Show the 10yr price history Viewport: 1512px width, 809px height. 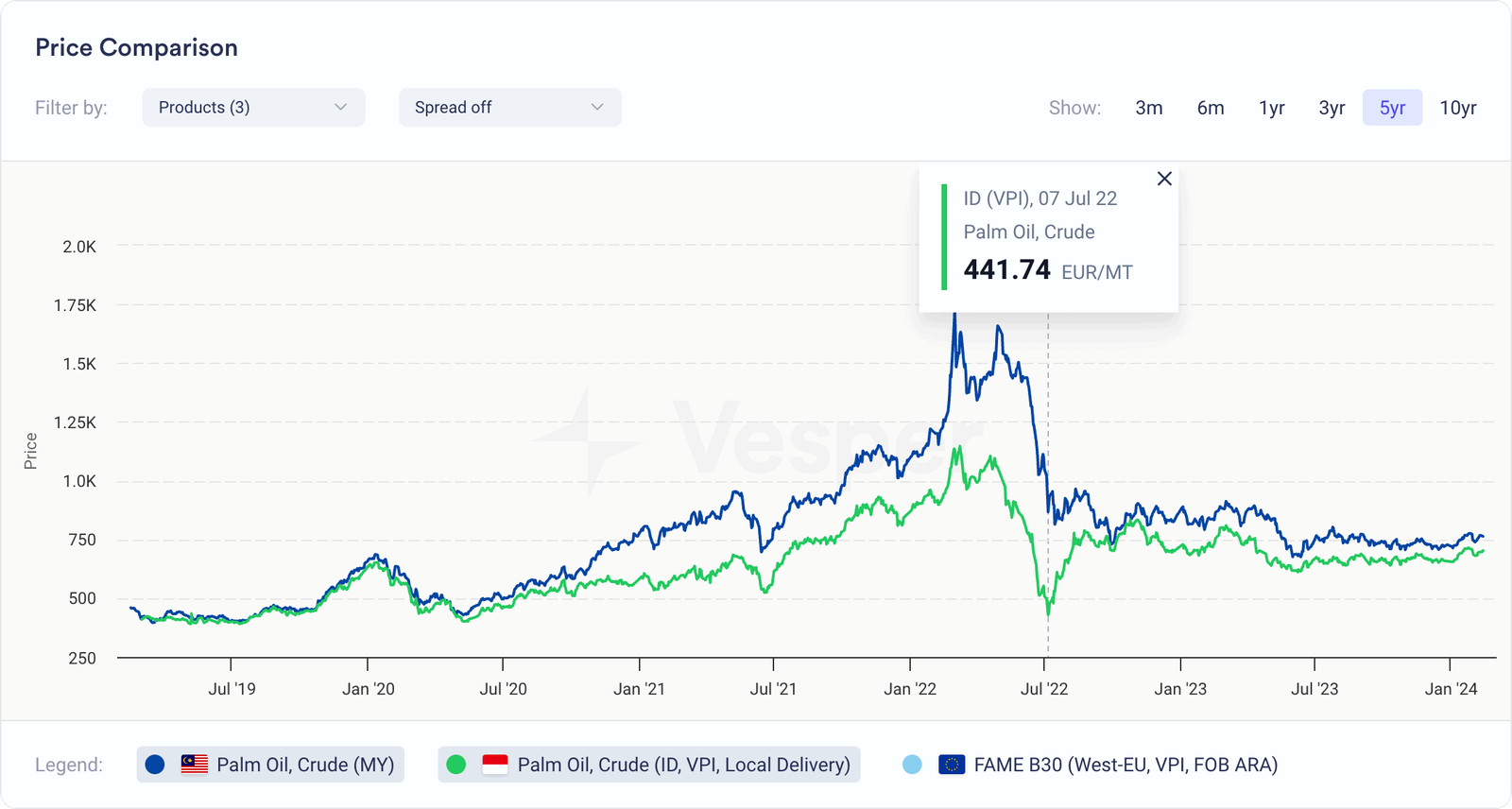click(x=1458, y=108)
